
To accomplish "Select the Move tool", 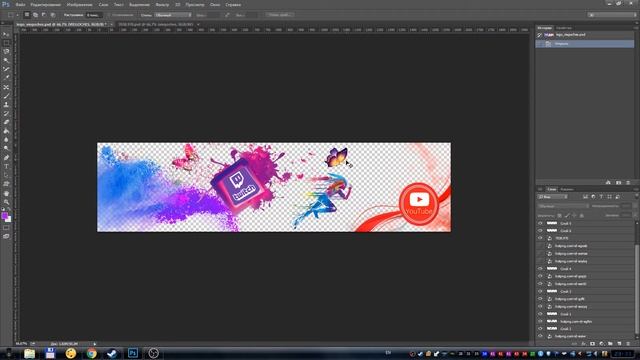I will [6, 34].
